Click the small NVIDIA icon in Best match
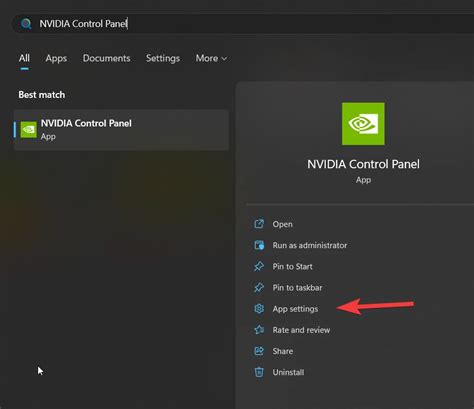The width and height of the screenshot is (474, 409). tap(29, 130)
